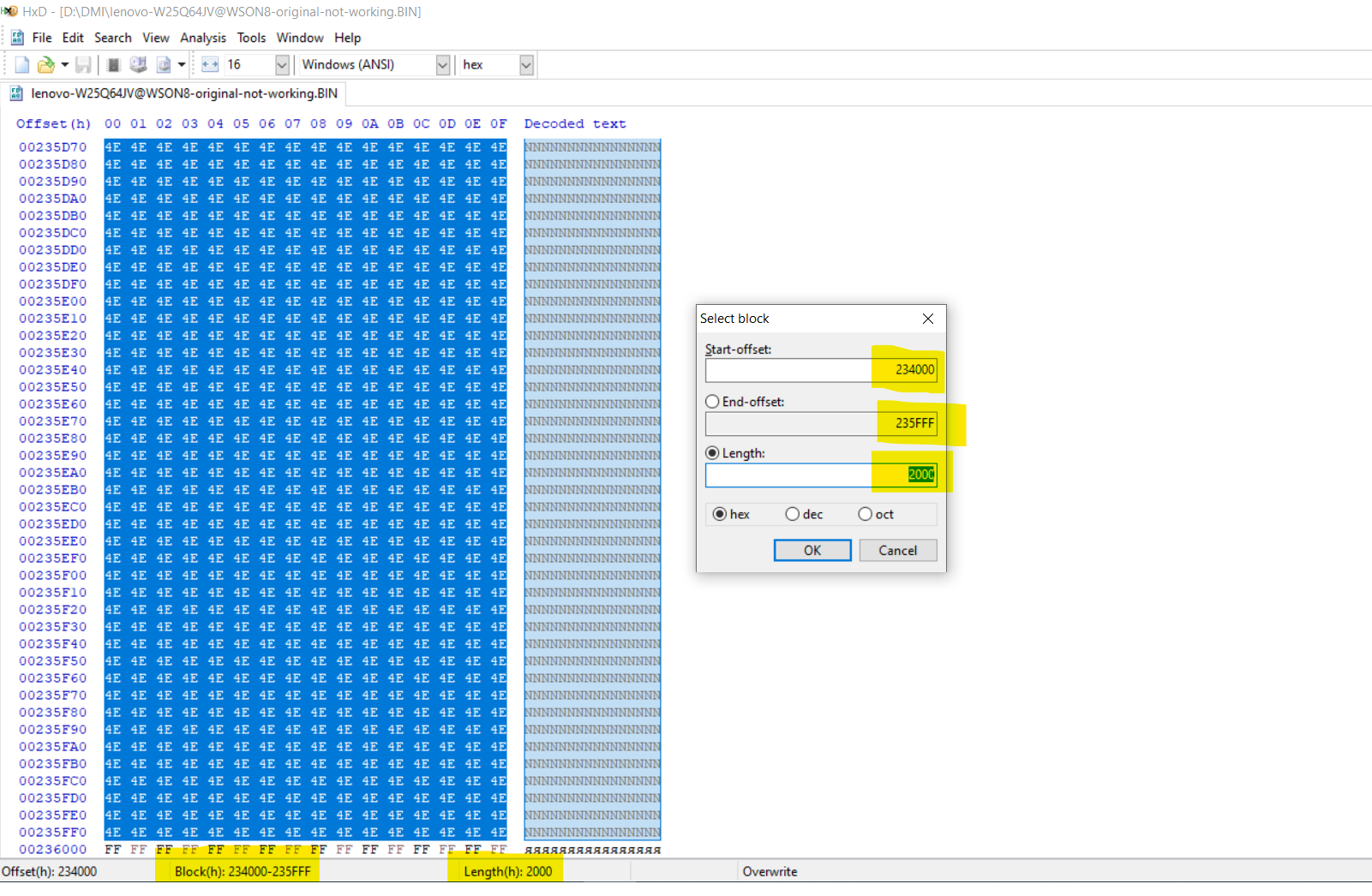
Task: Click the 08 column header
Action: click(x=319, y=124)
